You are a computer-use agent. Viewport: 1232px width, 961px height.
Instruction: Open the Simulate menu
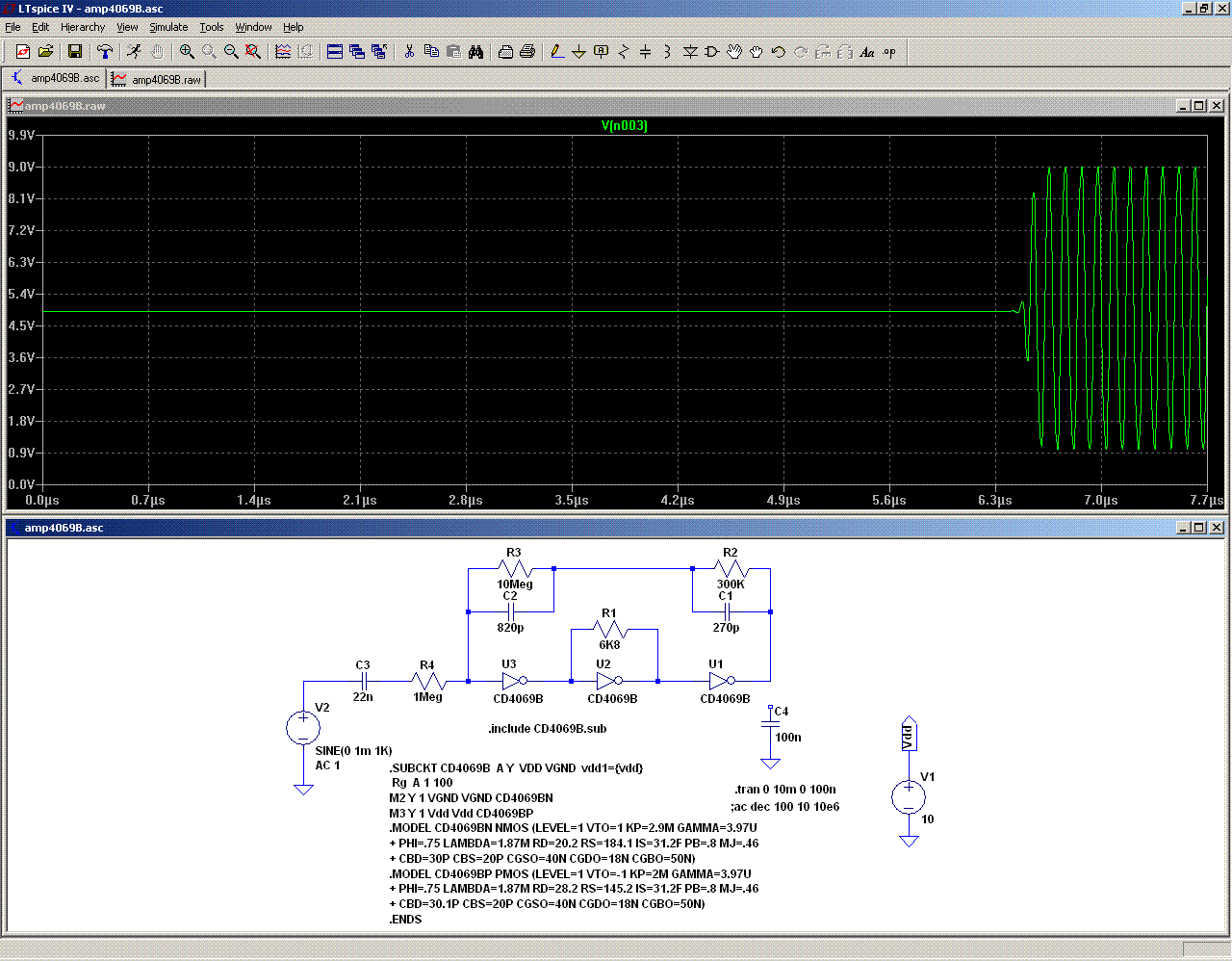tap(168, 27)
